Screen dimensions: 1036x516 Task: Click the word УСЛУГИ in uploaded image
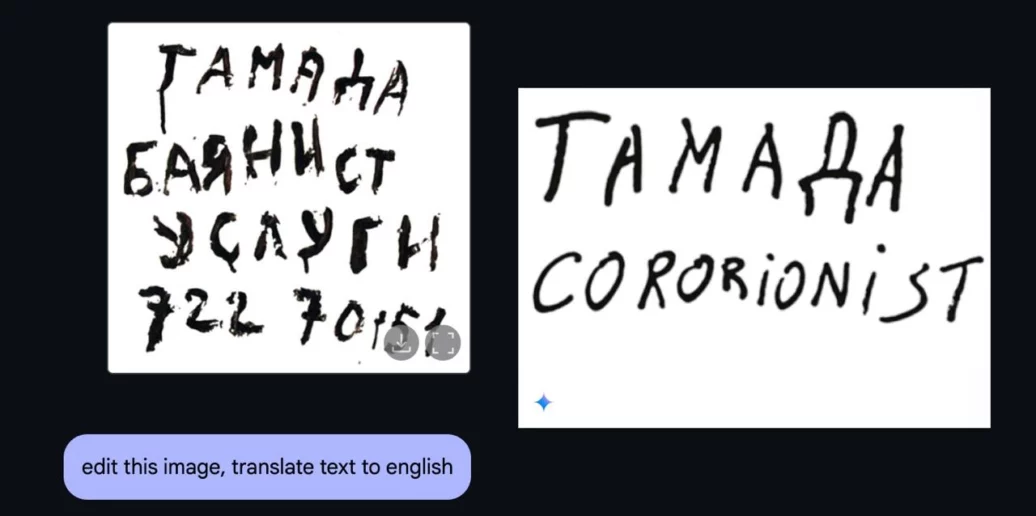point(297,241)
